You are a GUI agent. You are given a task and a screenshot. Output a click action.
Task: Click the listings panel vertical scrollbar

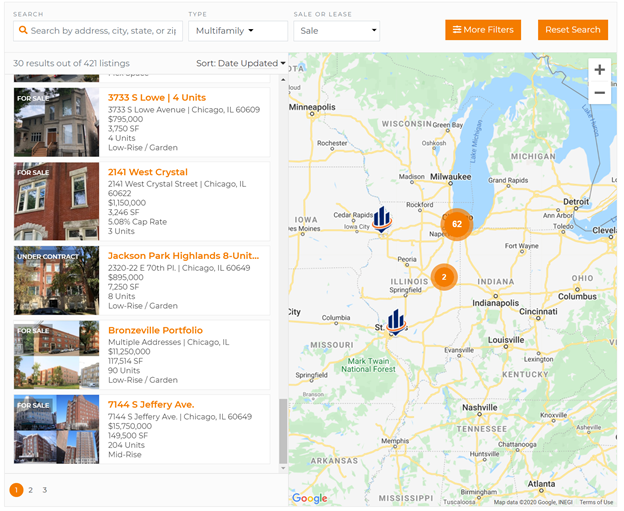click(282, 430)
